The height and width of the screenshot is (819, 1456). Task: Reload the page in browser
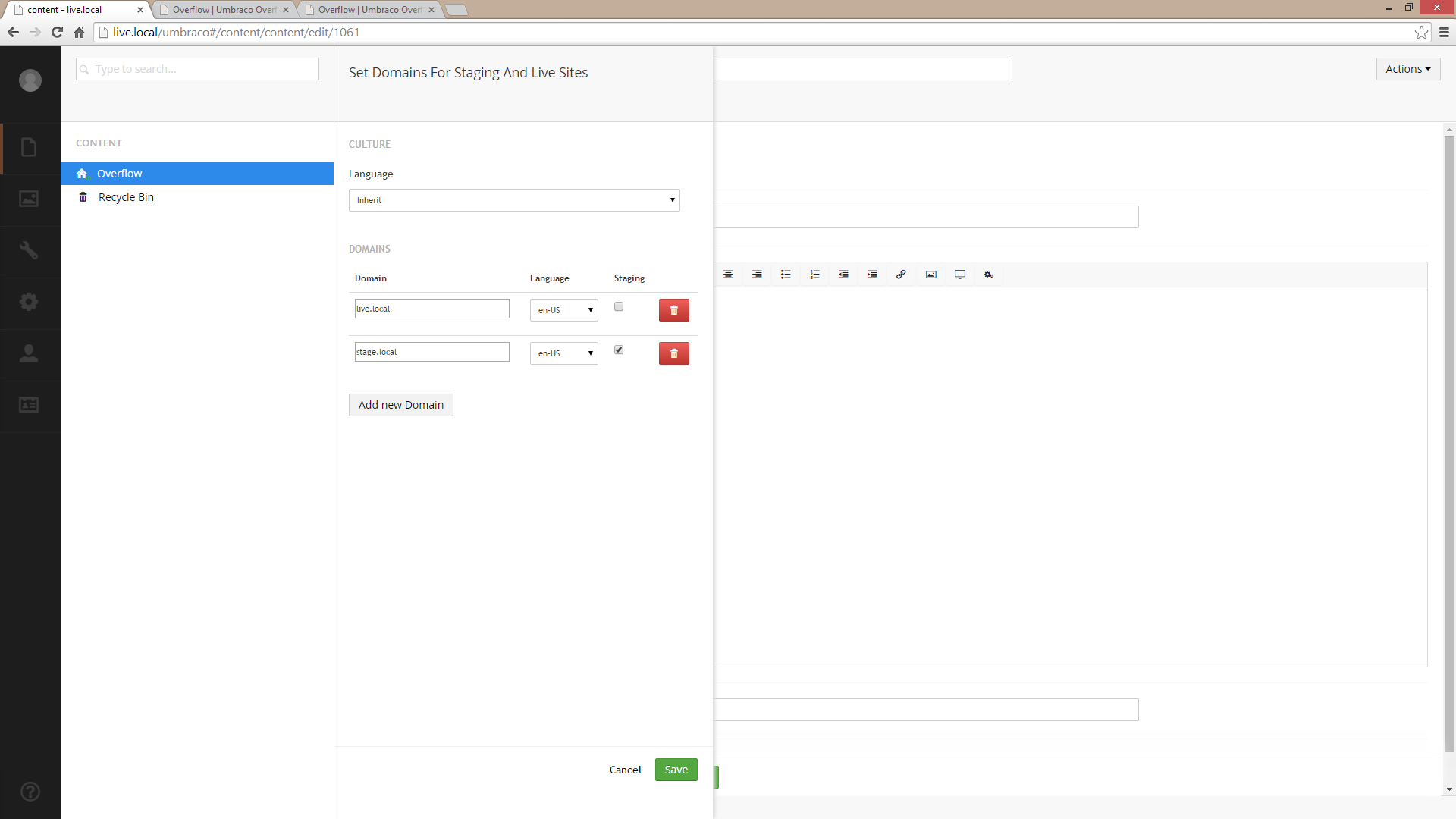(57, 32)
